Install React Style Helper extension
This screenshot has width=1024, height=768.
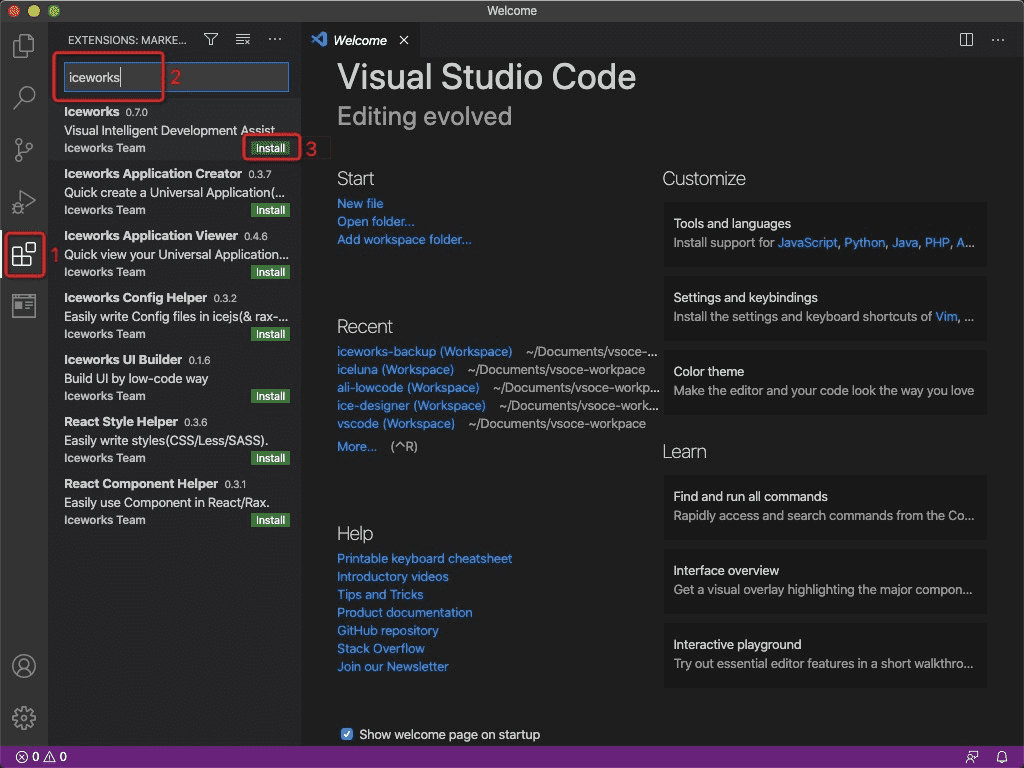pyautogui.click(x=270, y=458)
